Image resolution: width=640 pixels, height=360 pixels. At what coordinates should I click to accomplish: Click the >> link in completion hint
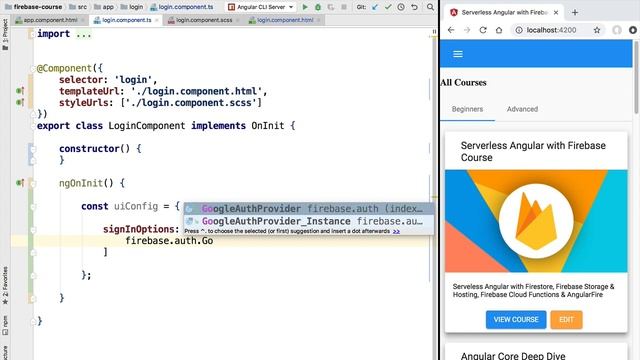coord(396,231)
